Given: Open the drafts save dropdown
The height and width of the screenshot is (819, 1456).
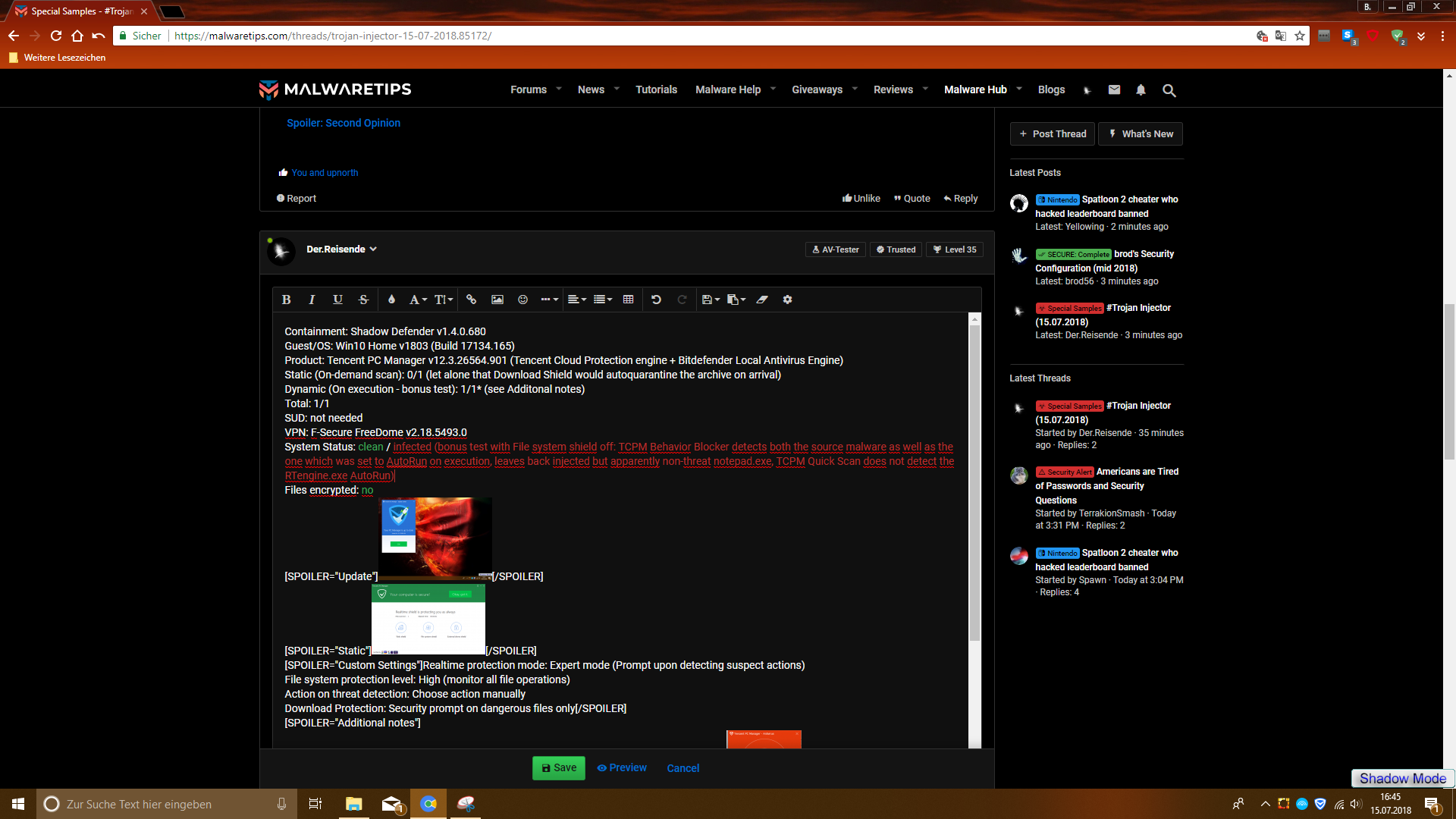Looking at the screenshot, I should [710, 300].
